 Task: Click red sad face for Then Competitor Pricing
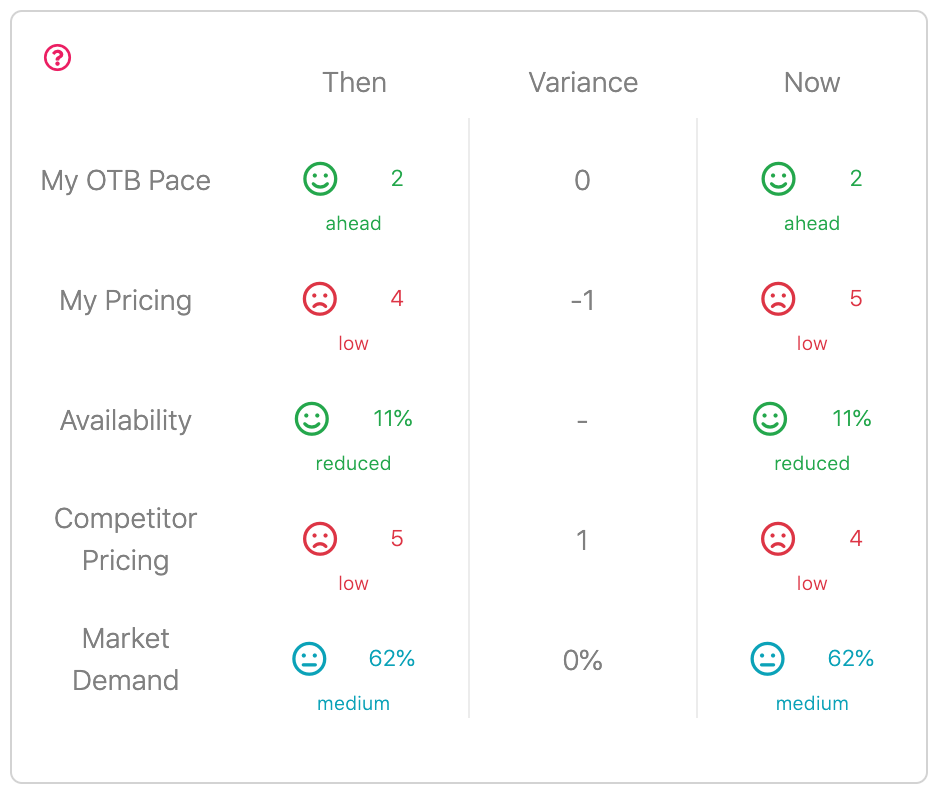click(x=320, y=538)
